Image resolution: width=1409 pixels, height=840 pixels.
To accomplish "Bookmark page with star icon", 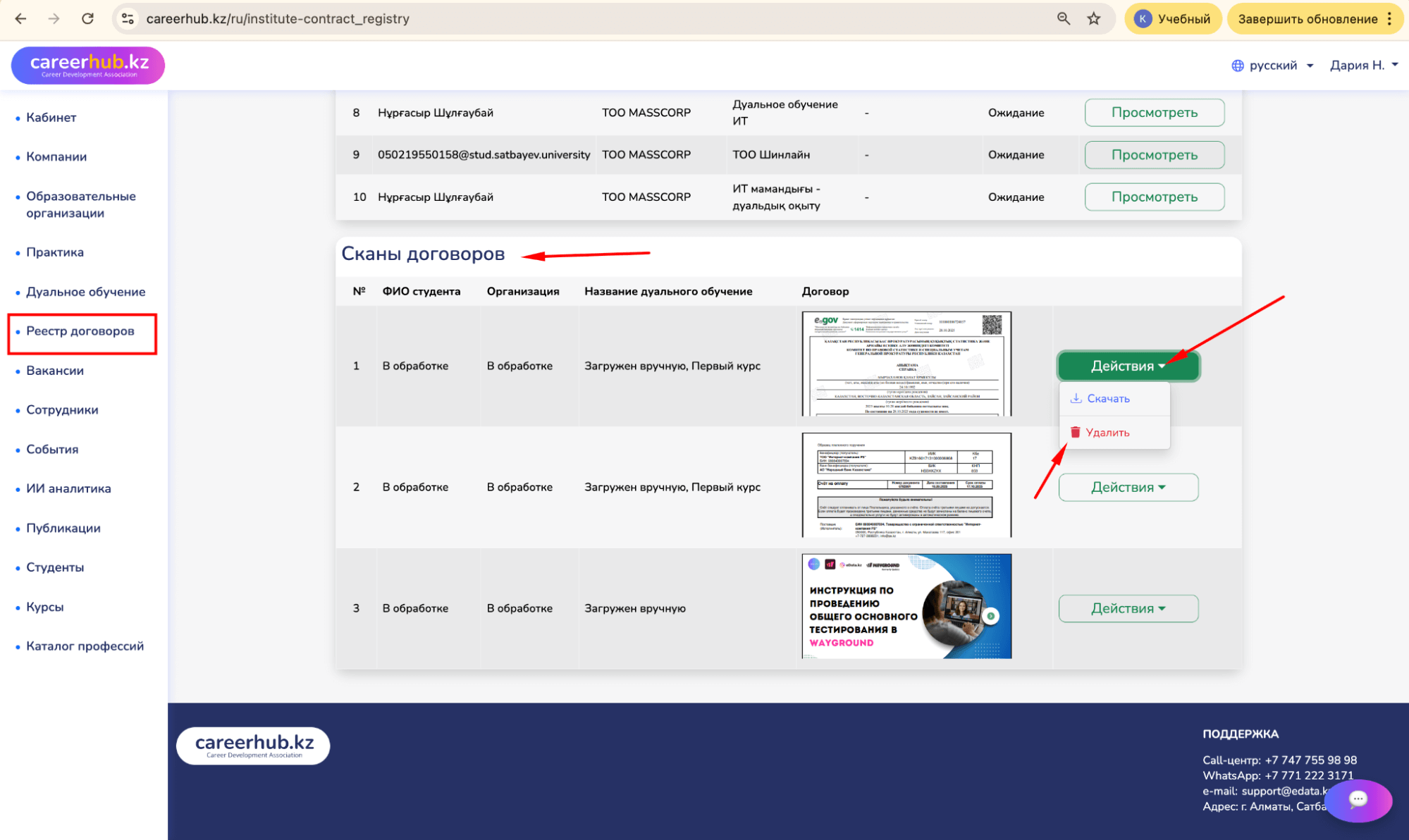I will click(1093, 19).
